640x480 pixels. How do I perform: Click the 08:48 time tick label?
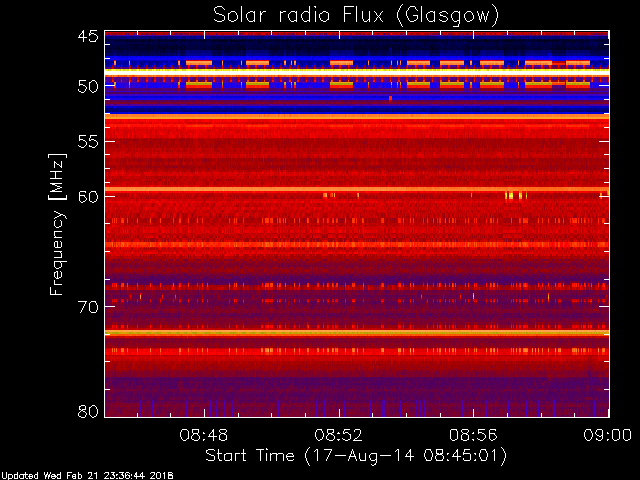pyautogui.click(x=204, y=435)
